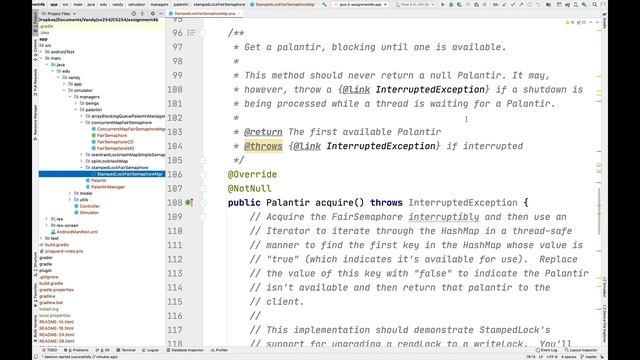
Task: Click the Build project hammer icon
Action: 324,4
